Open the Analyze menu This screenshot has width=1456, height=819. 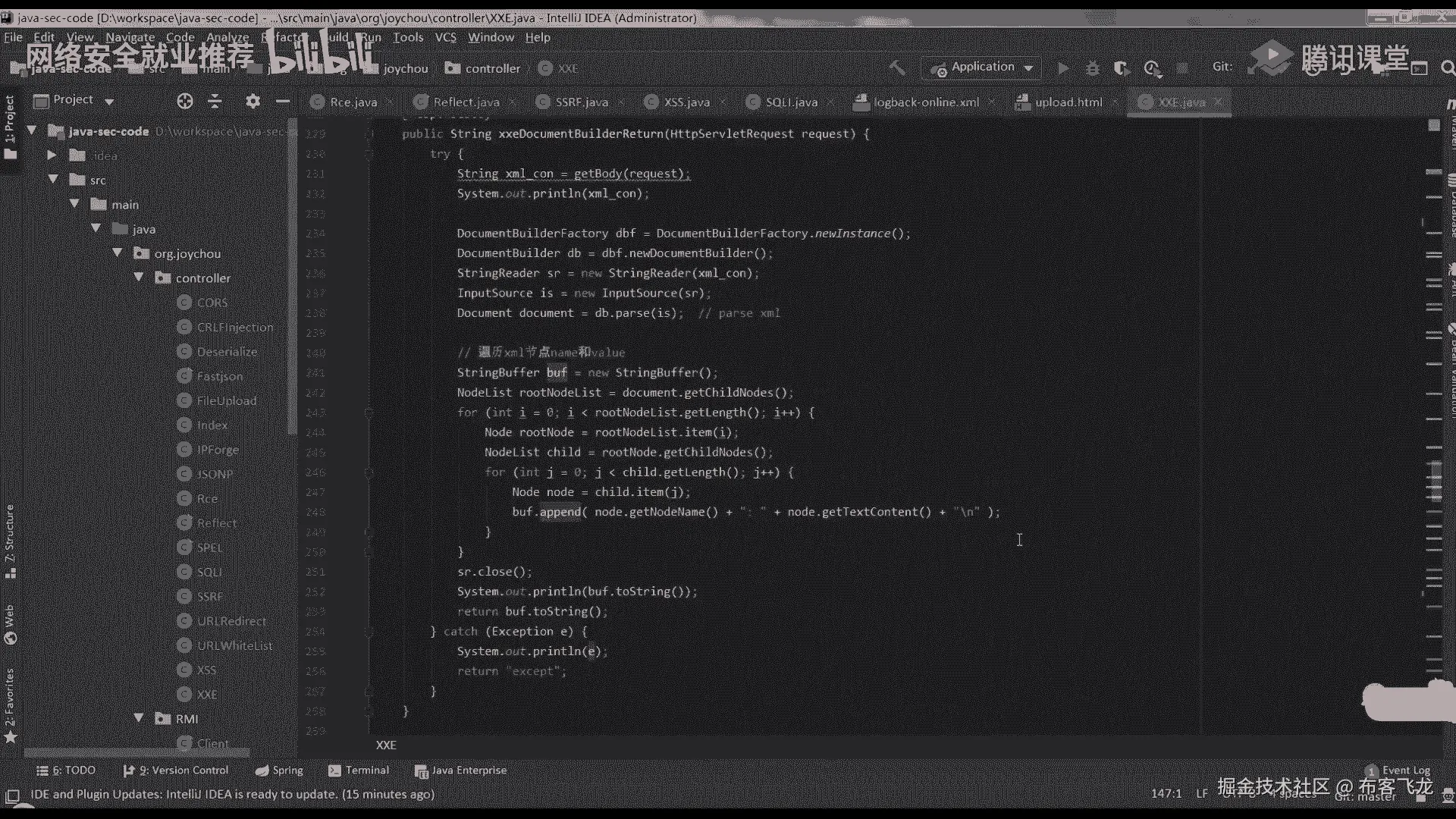[227, 37]
